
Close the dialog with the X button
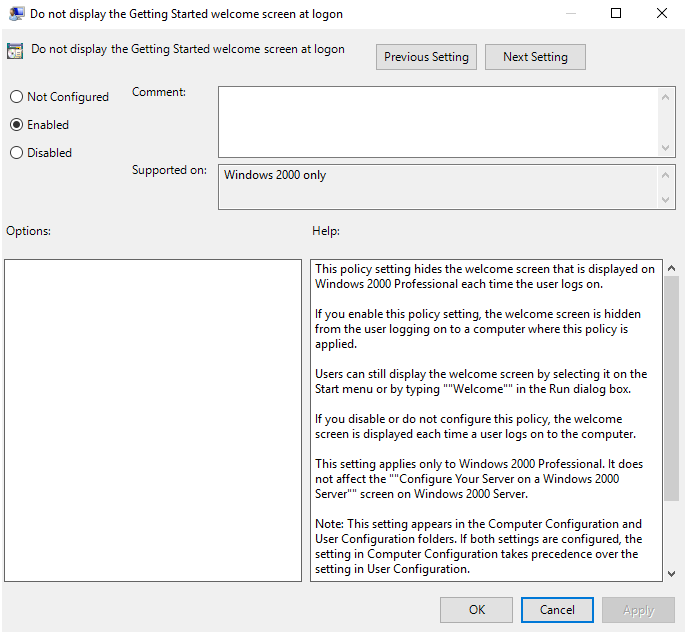point(662,14)
